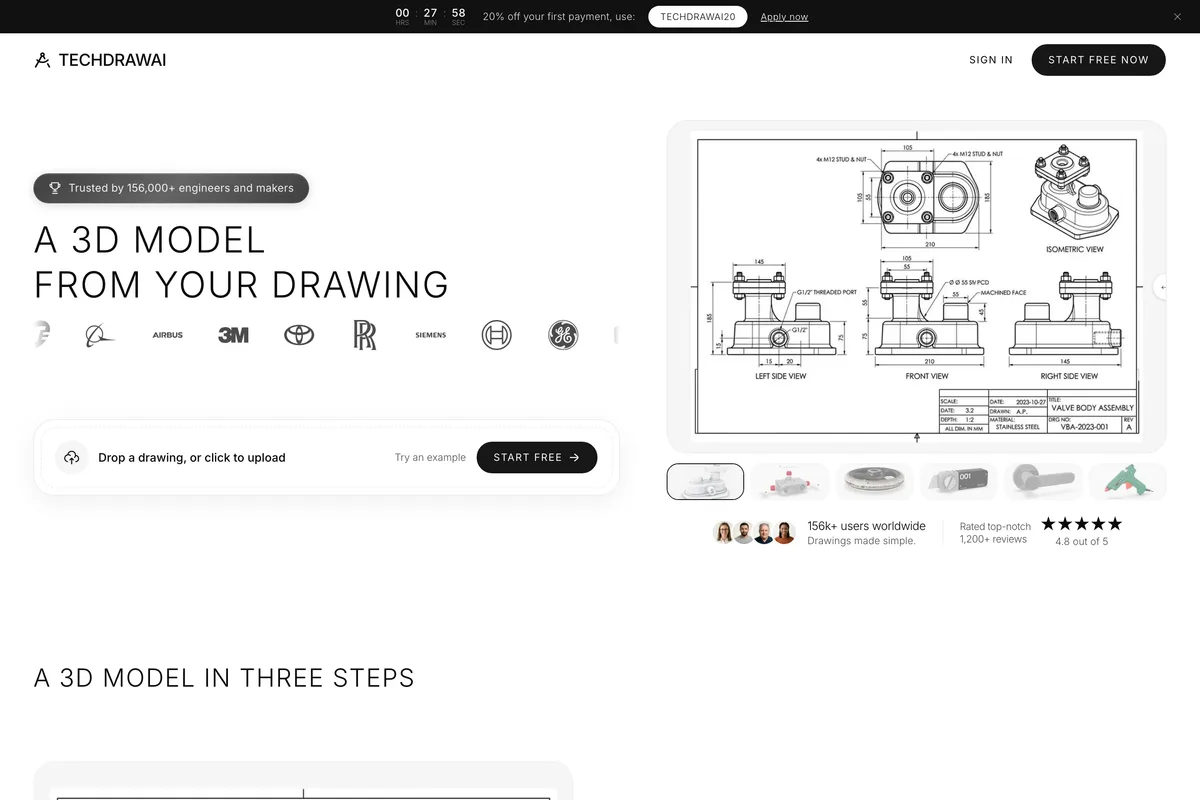Click the START FREE arrow button
1200x800 pixels.
click(537, 457)
